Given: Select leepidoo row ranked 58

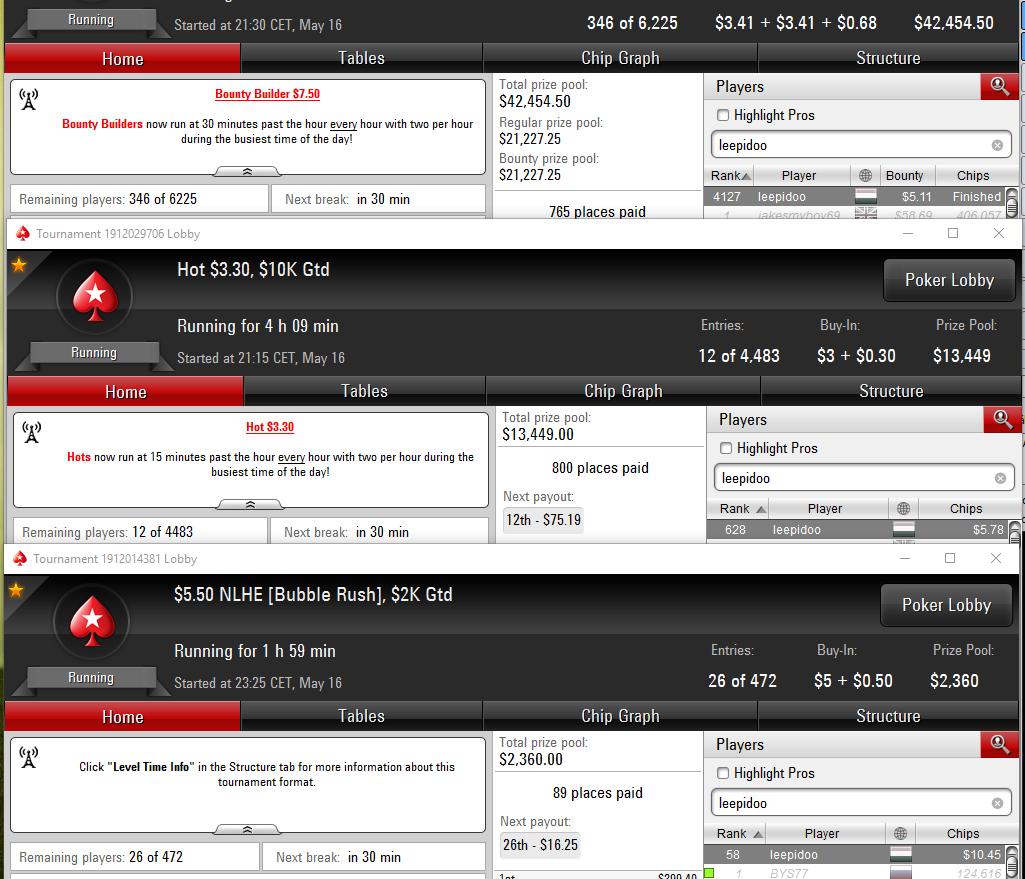Looking at the screenshot, I should tap(854, 854).
